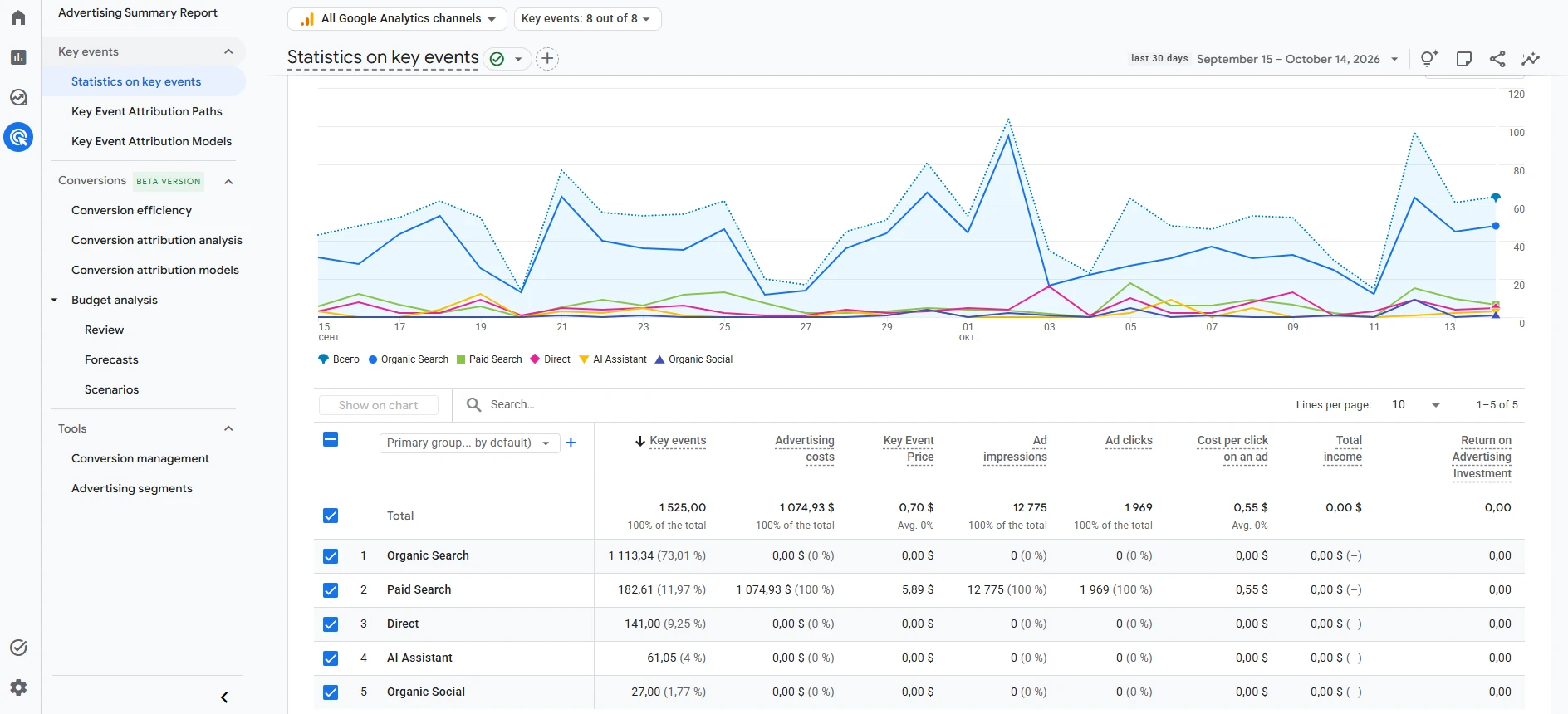The image size is (1568, 714).
Task: Open the date range dropdown September 15 – October 14
Action: tap(1298, 59)
